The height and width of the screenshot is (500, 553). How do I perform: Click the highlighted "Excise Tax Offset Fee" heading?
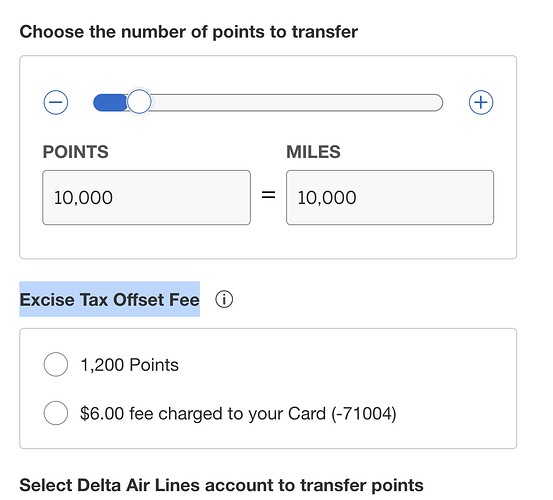(x=109, y=299)
